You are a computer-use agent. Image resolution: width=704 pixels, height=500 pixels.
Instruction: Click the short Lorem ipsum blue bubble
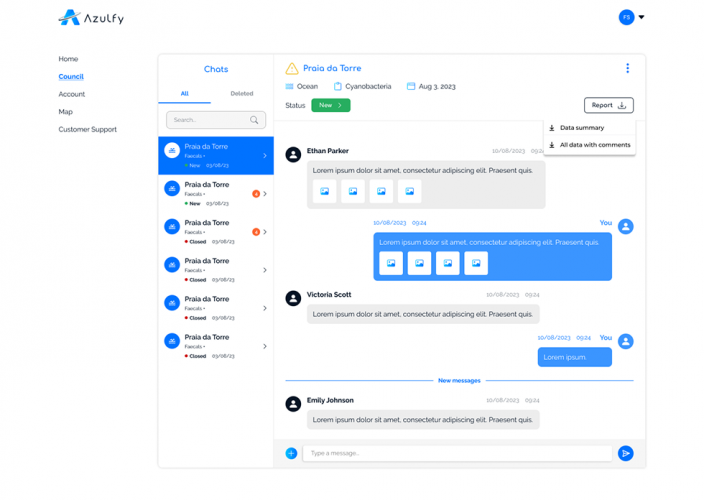[x=575, y=357]
